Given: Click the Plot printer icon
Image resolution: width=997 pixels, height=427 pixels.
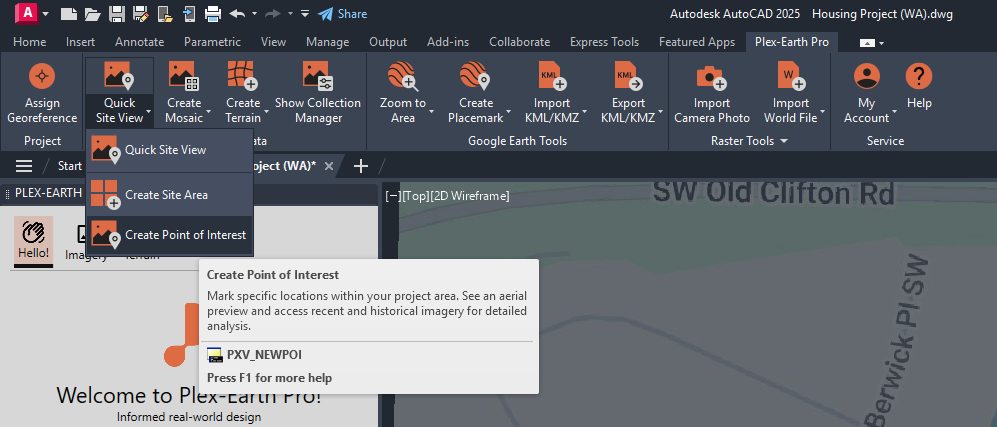Looking at the screenshot, I should point(213,13).
